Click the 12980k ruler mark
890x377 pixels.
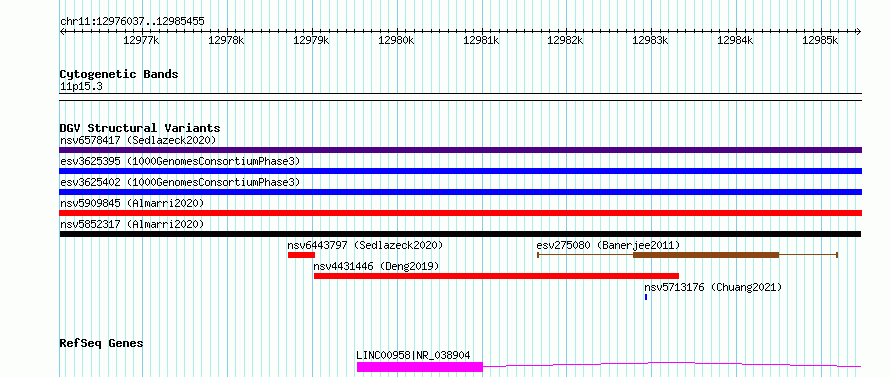[396, 40]
